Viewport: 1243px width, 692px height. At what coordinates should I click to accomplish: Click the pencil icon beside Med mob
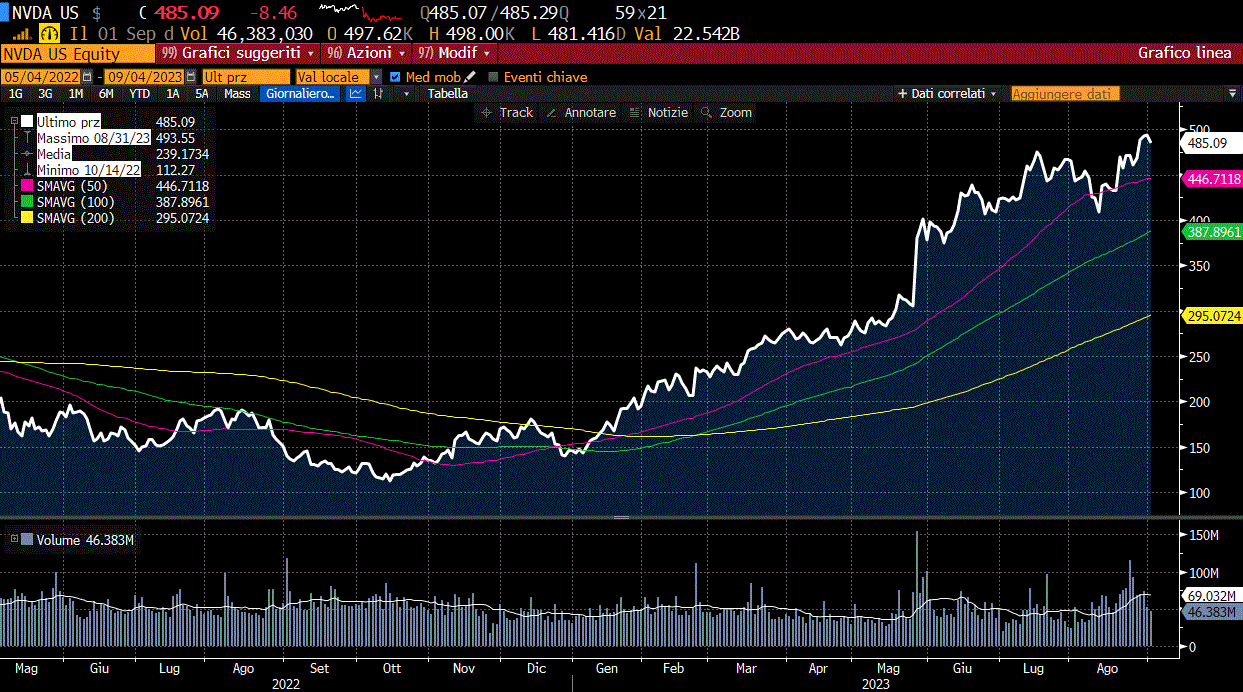tap(470, 77)
